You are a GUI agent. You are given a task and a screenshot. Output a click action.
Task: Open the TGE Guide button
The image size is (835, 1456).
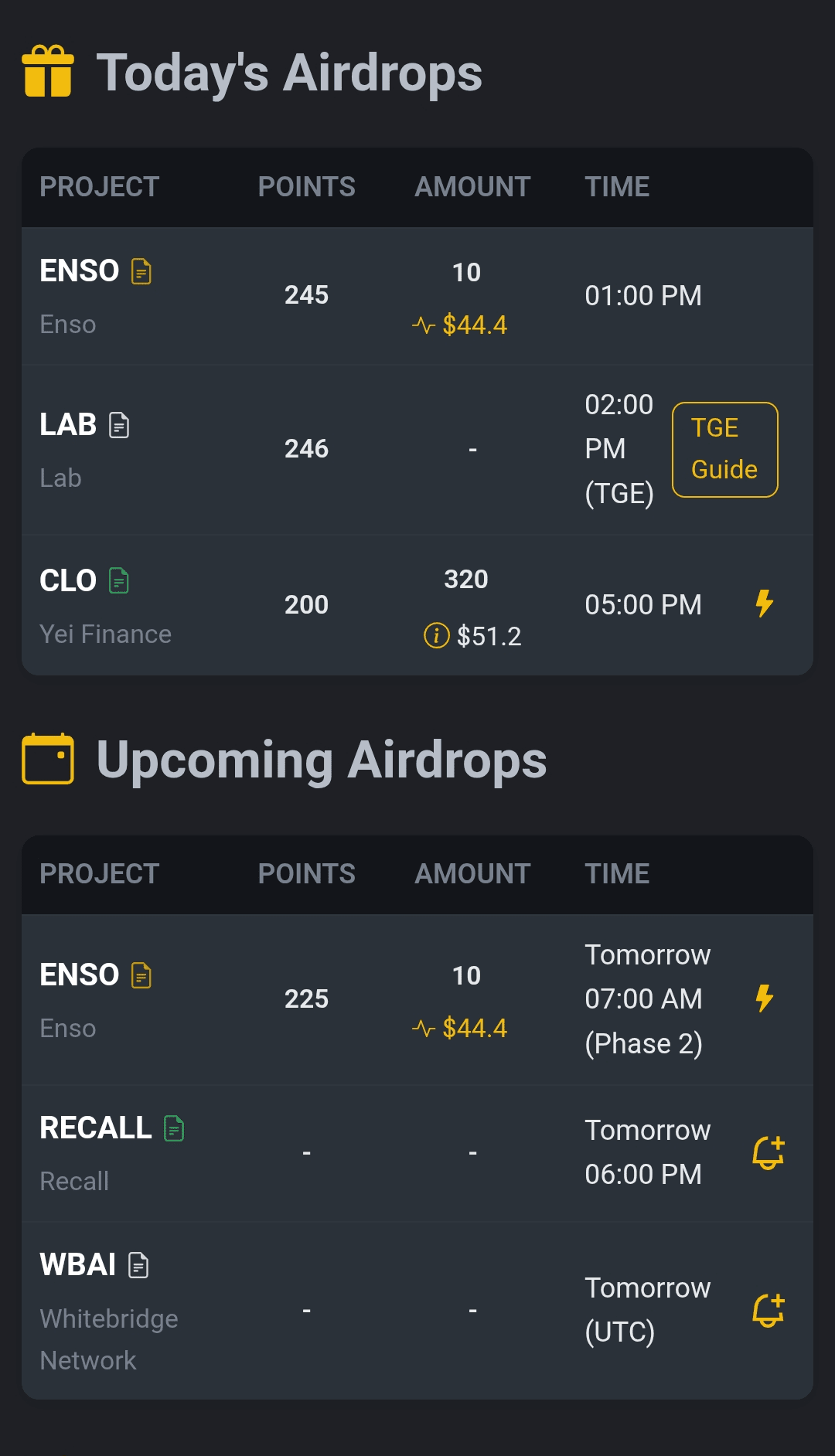pyautogui.click(x=725, y=449)
